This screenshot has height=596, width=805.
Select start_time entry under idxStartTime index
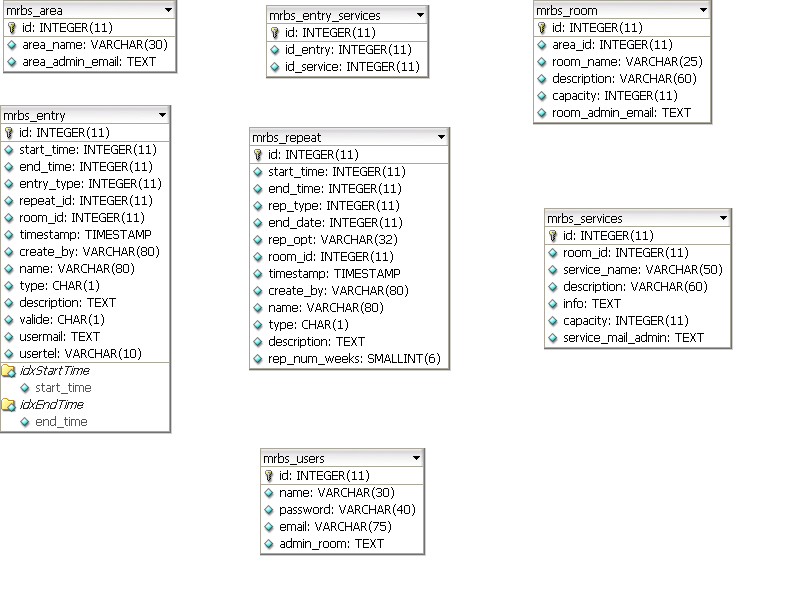click(x=62, y=388)
